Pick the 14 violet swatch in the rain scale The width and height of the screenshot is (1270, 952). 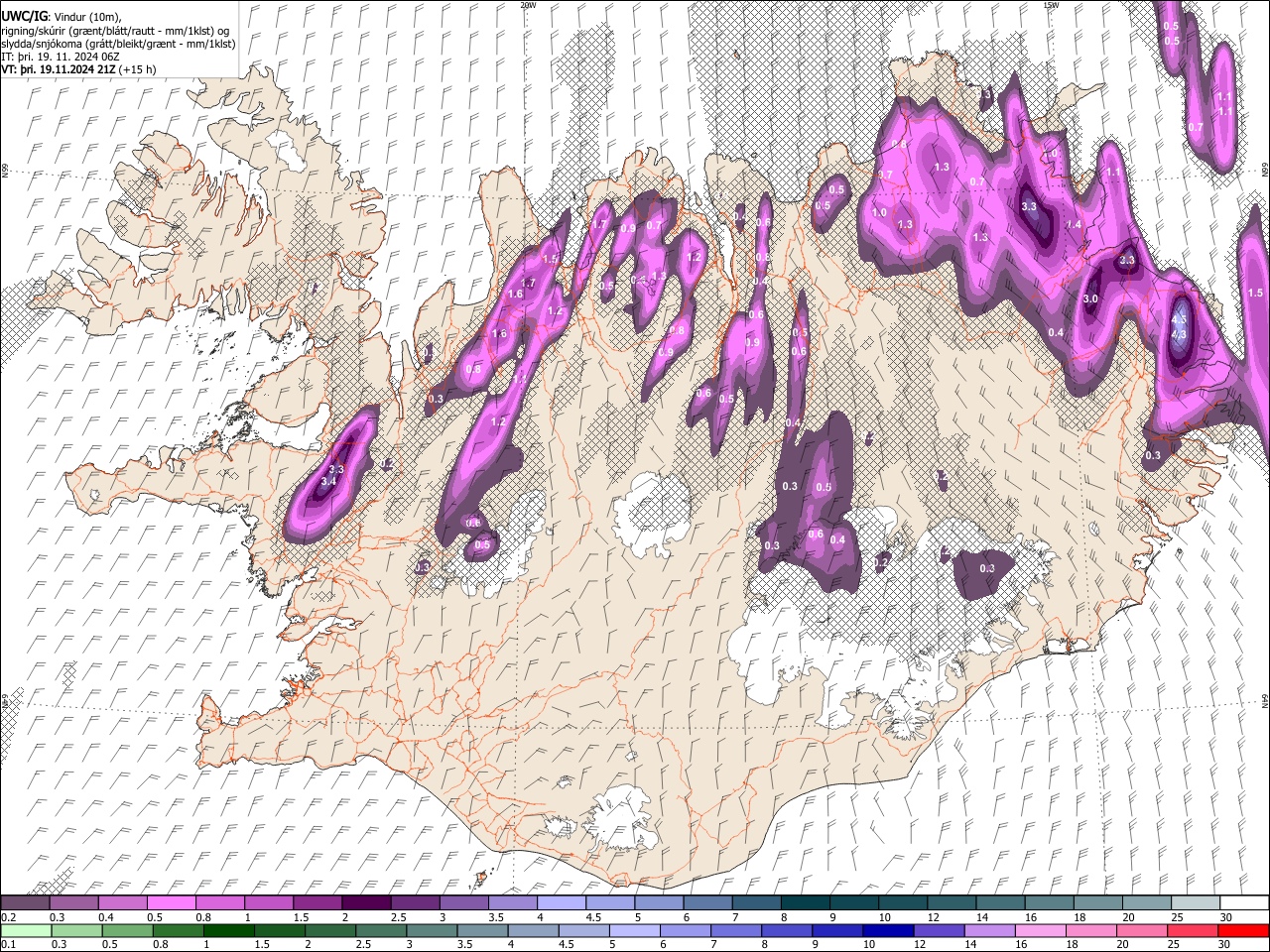pos(989,930)
